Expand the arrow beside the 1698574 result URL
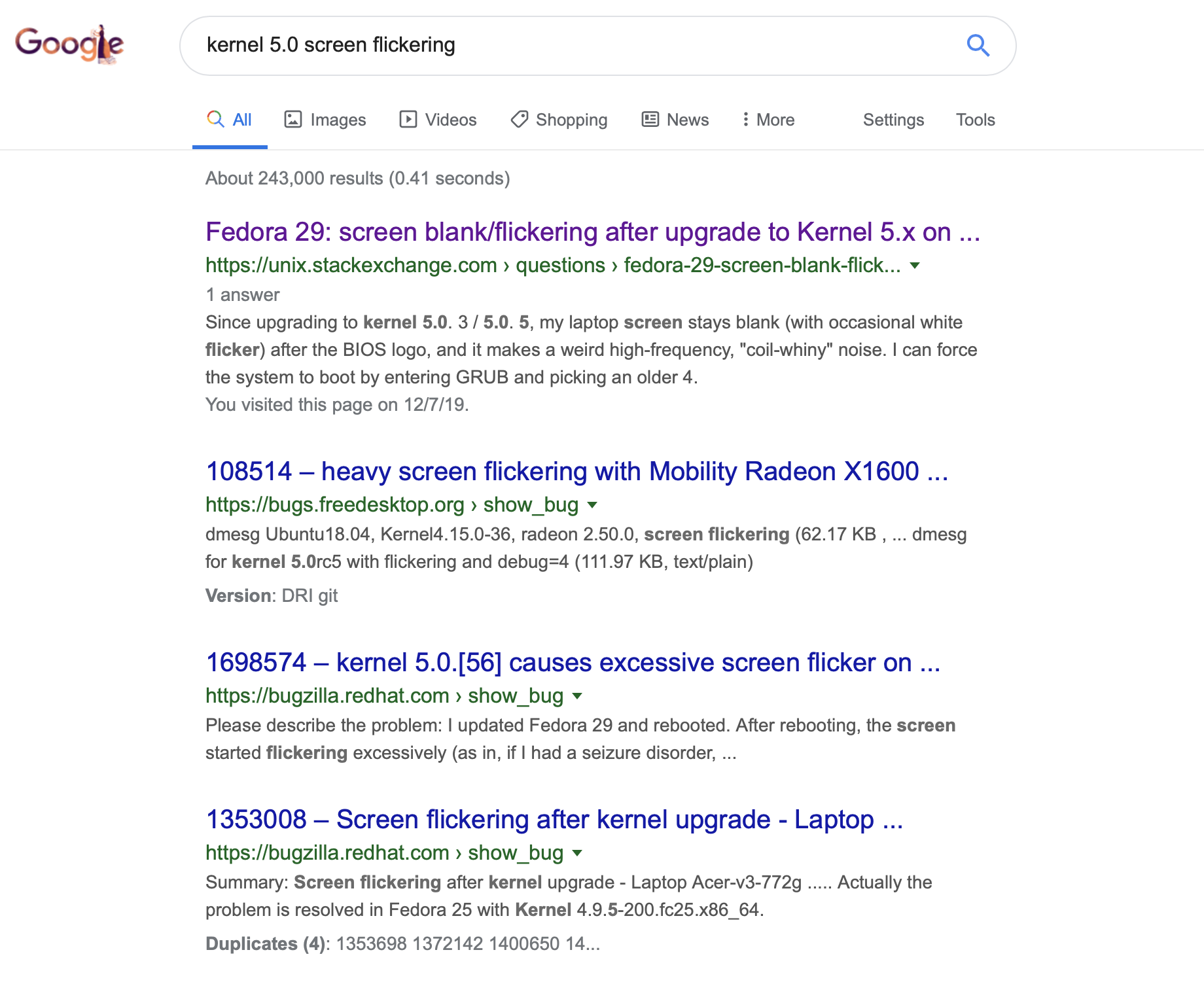Viewport: 1204px width, 984px height. [x=577, y=696]
